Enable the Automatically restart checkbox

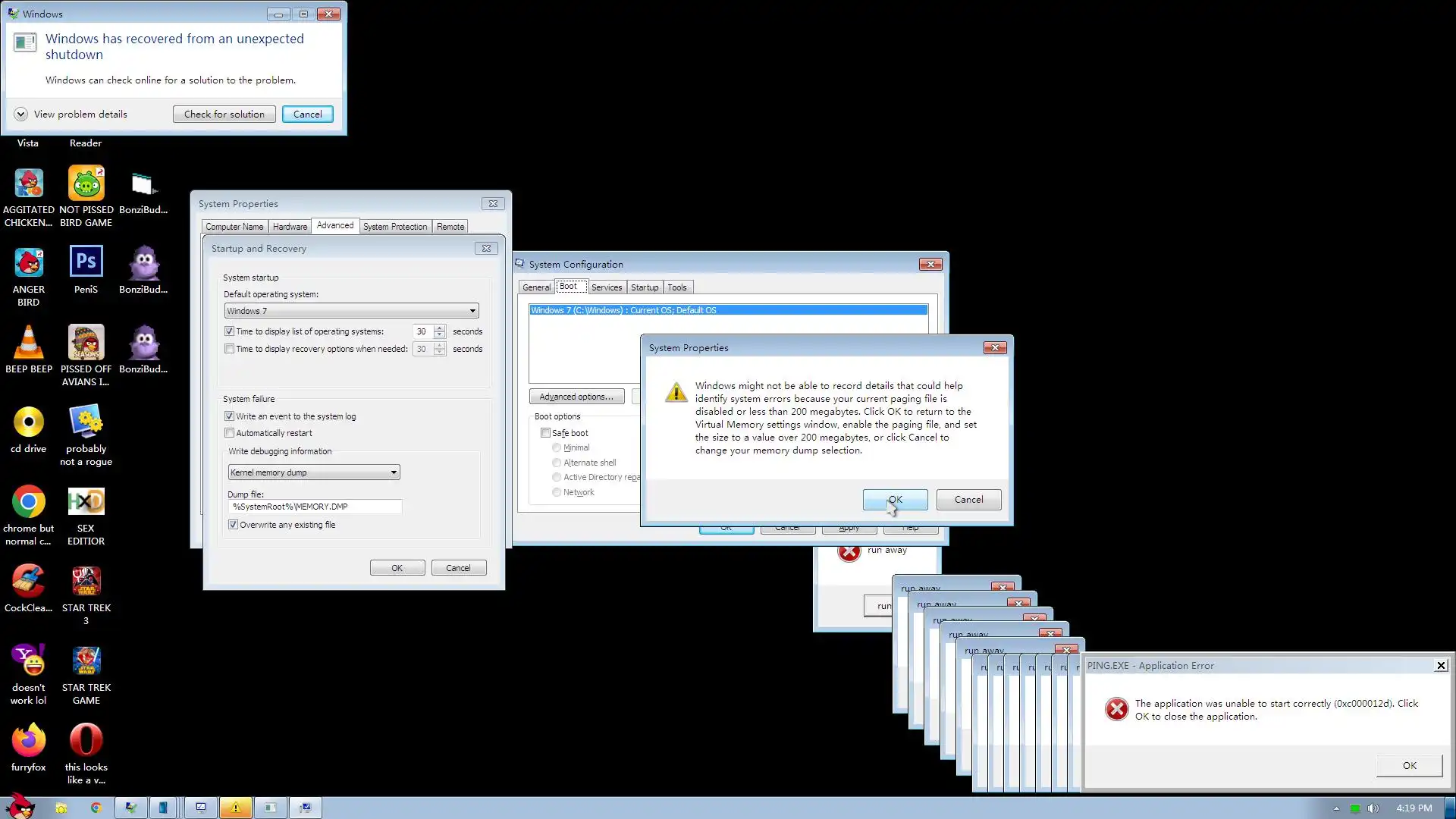229,433
